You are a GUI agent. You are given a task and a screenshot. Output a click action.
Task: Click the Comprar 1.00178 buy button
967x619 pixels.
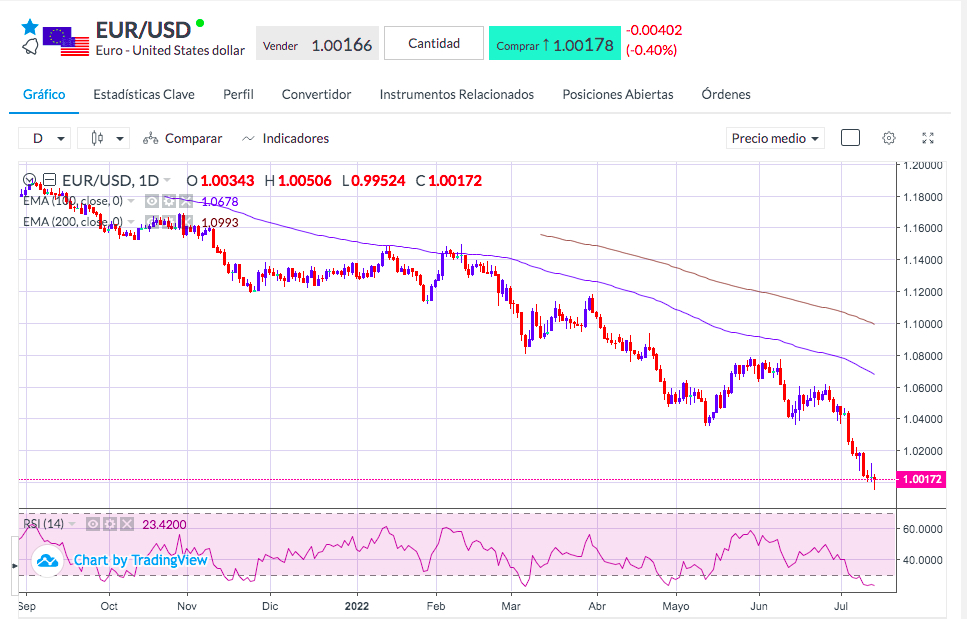click(554, 45)
